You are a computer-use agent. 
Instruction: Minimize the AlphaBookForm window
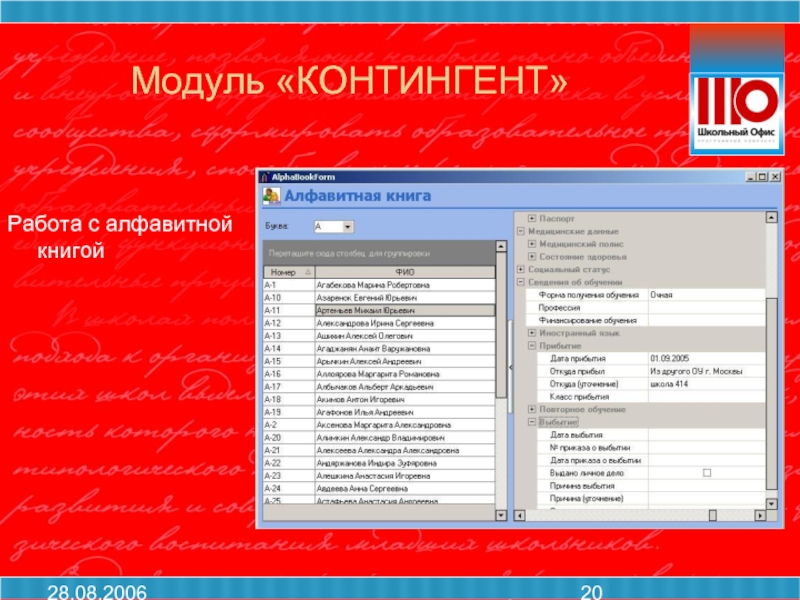click(x=751, y=177)
